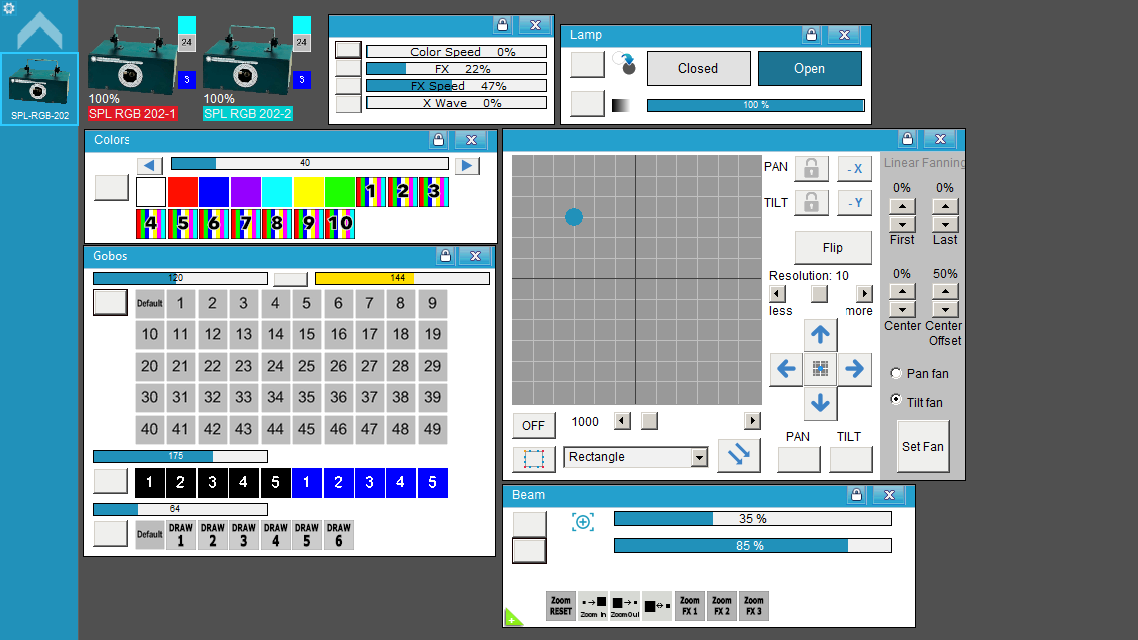Select the Pan fan radio option
Image resolution: width=1138 pixels, height=640 pixels.
(896, 373)
